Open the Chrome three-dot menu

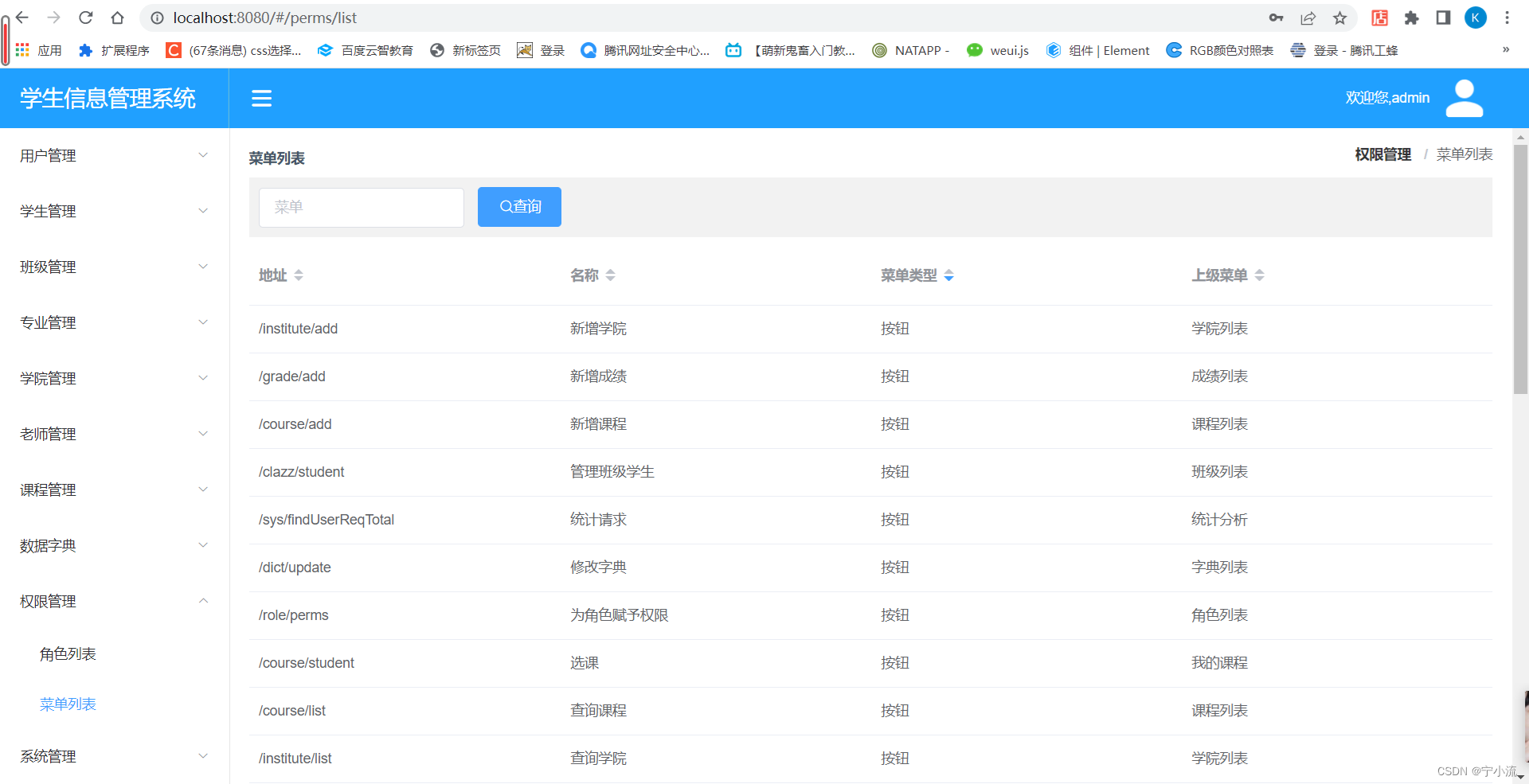click(1507, 18)
